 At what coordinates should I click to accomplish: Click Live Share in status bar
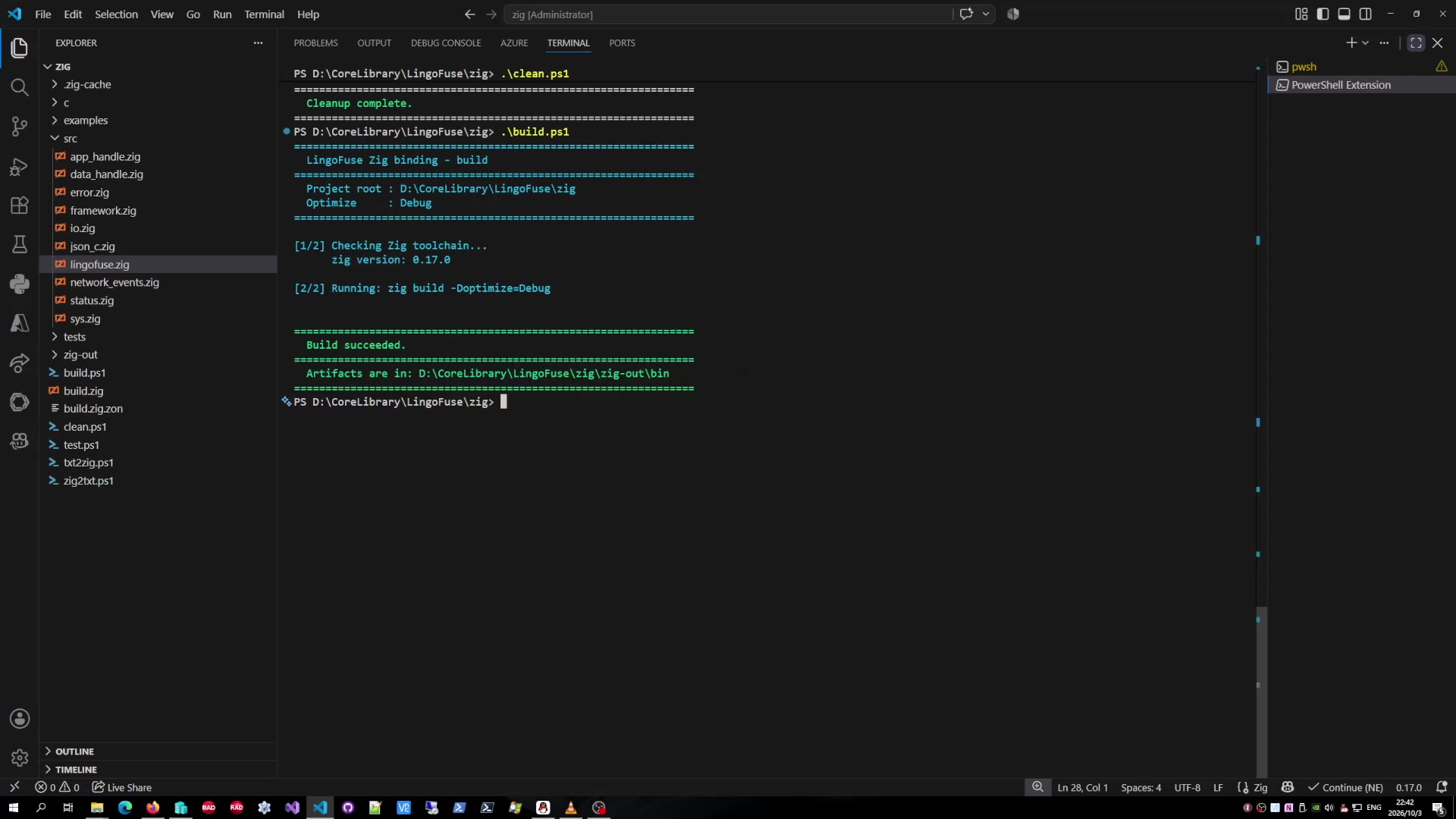(122, 787)
